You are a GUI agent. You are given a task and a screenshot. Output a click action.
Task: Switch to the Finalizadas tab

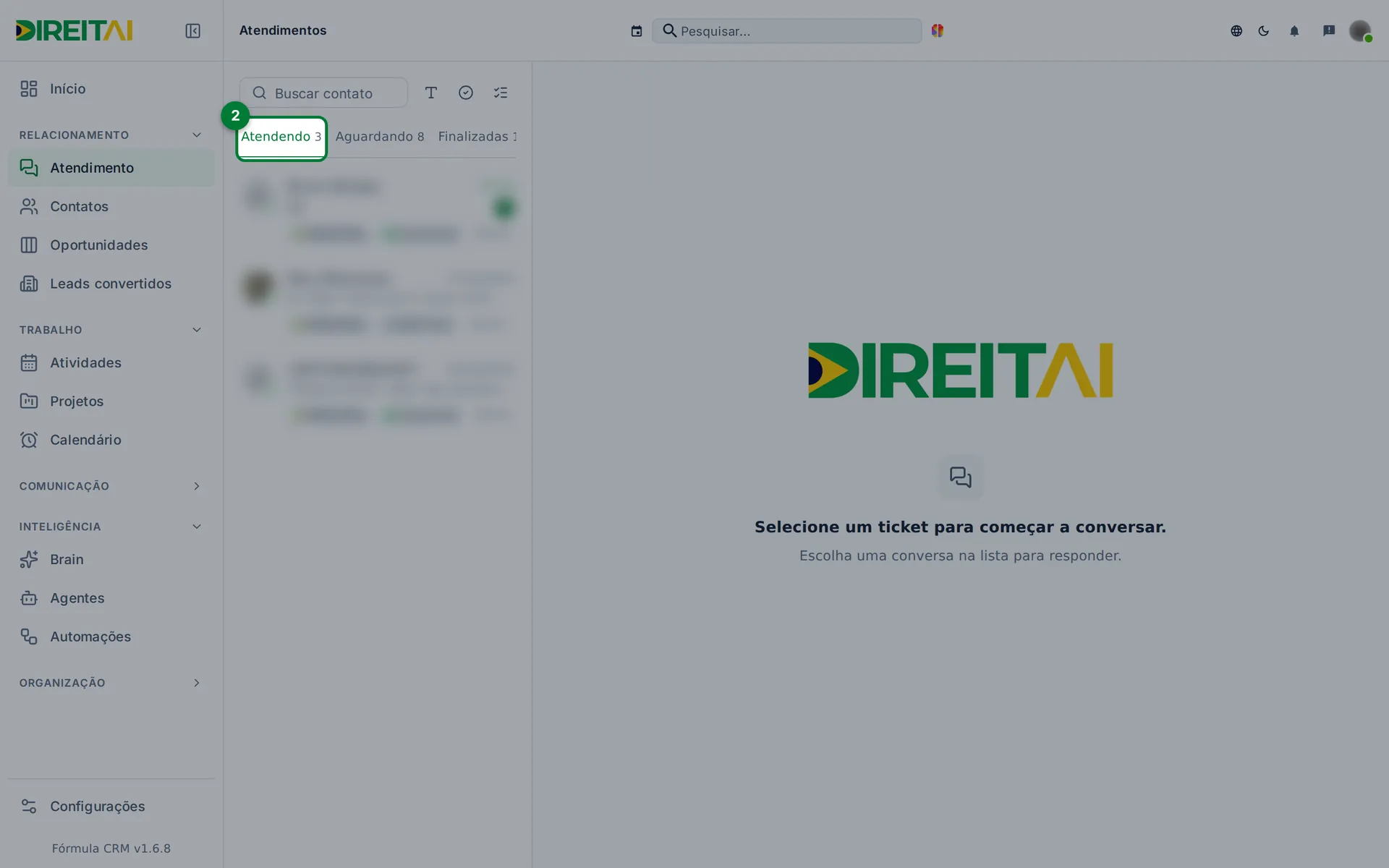tap(477, 137)
